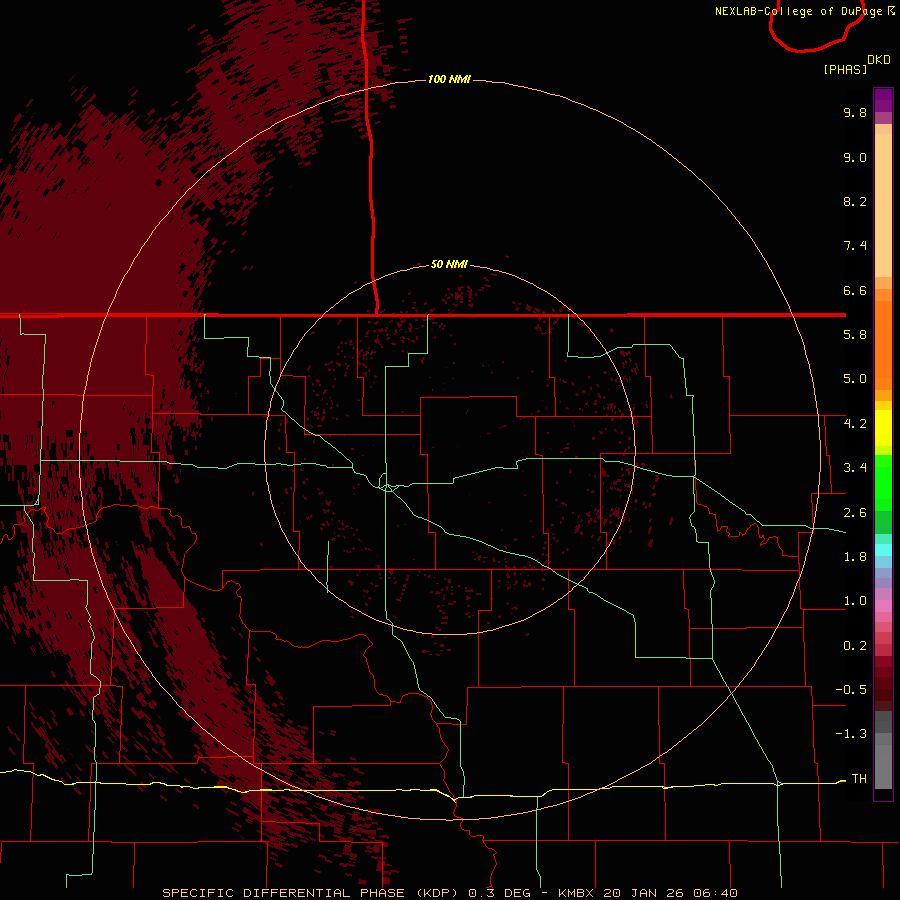900x900 pixels.
Task: Pick the light peach color scale segment
Action: 883,205
